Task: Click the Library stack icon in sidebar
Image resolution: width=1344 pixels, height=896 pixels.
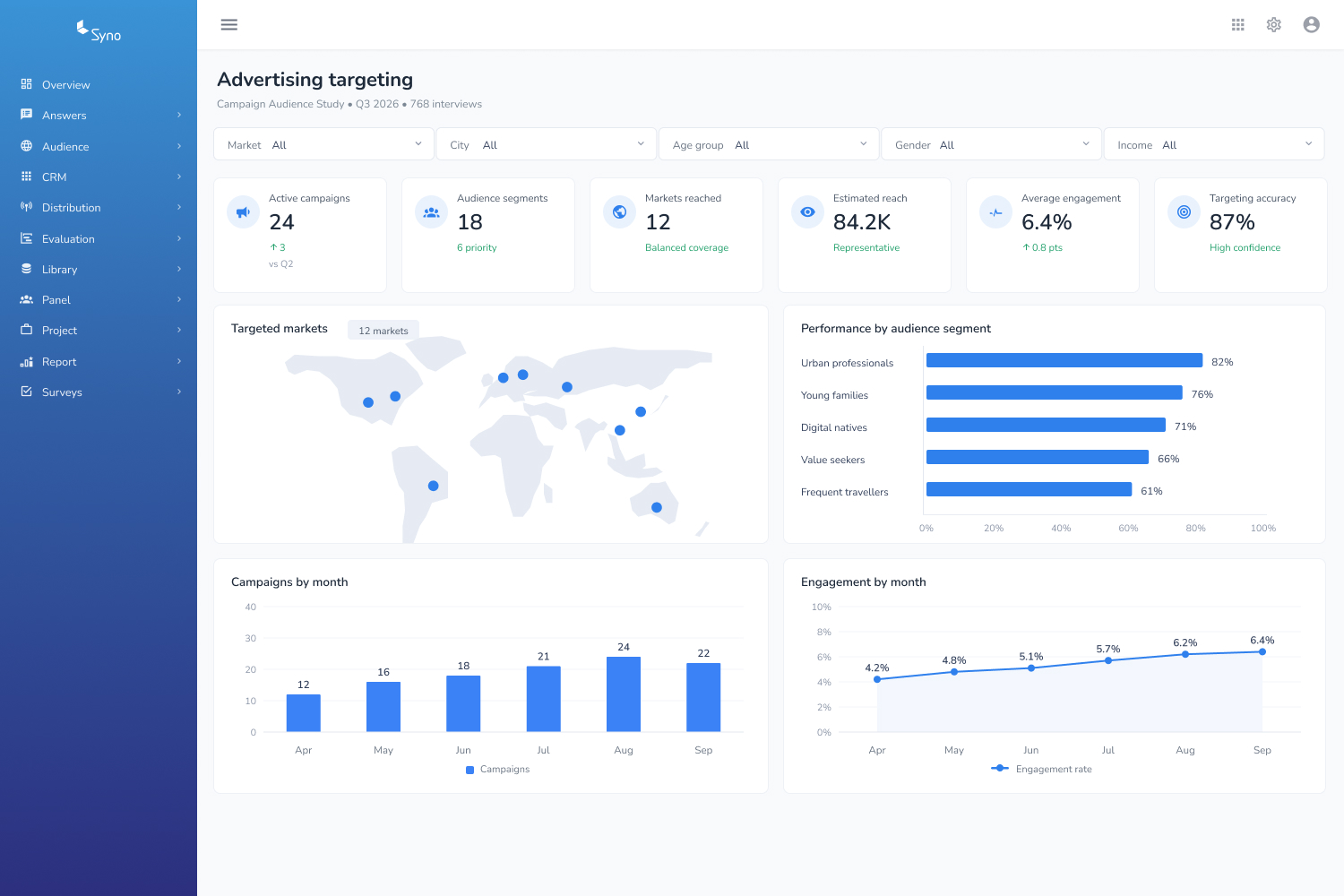Action: point(27,269)
